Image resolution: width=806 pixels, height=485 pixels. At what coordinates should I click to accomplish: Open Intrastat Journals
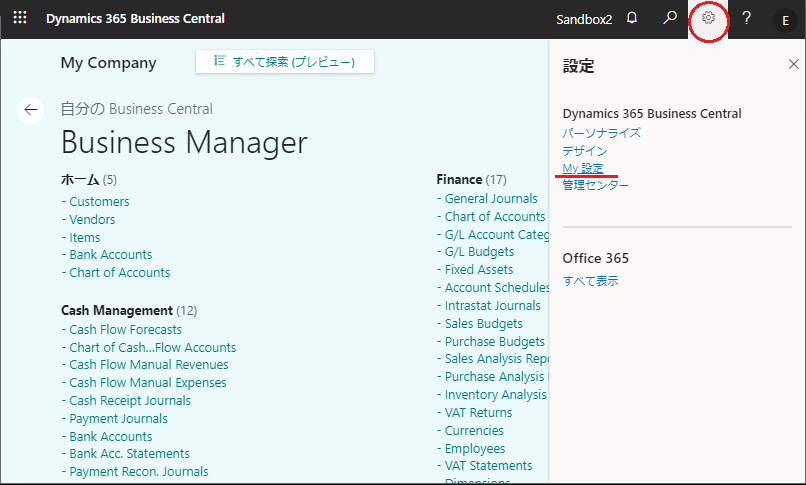(x=492, y=305)
